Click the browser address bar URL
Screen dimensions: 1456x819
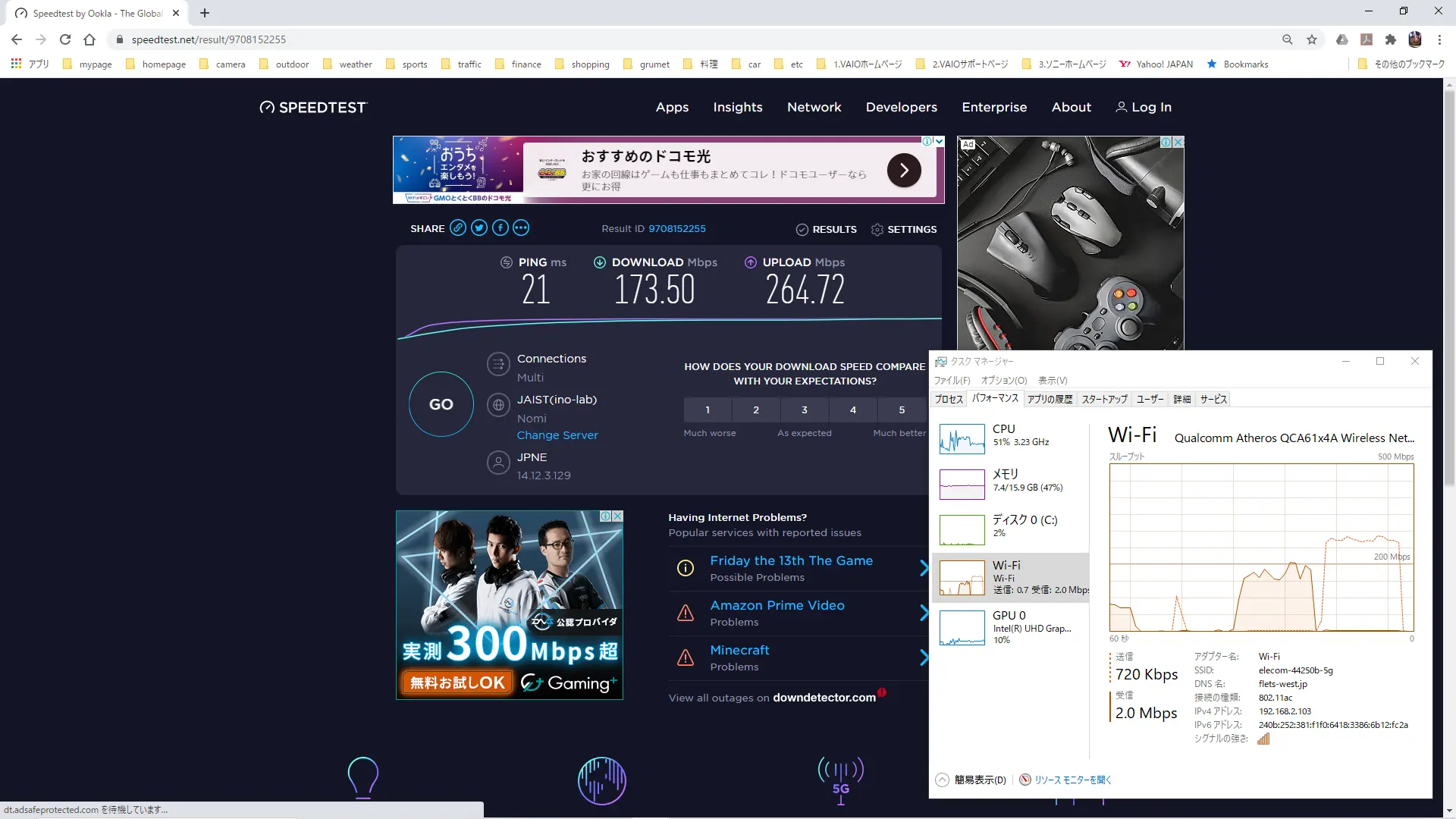click(x=209, y=39)
